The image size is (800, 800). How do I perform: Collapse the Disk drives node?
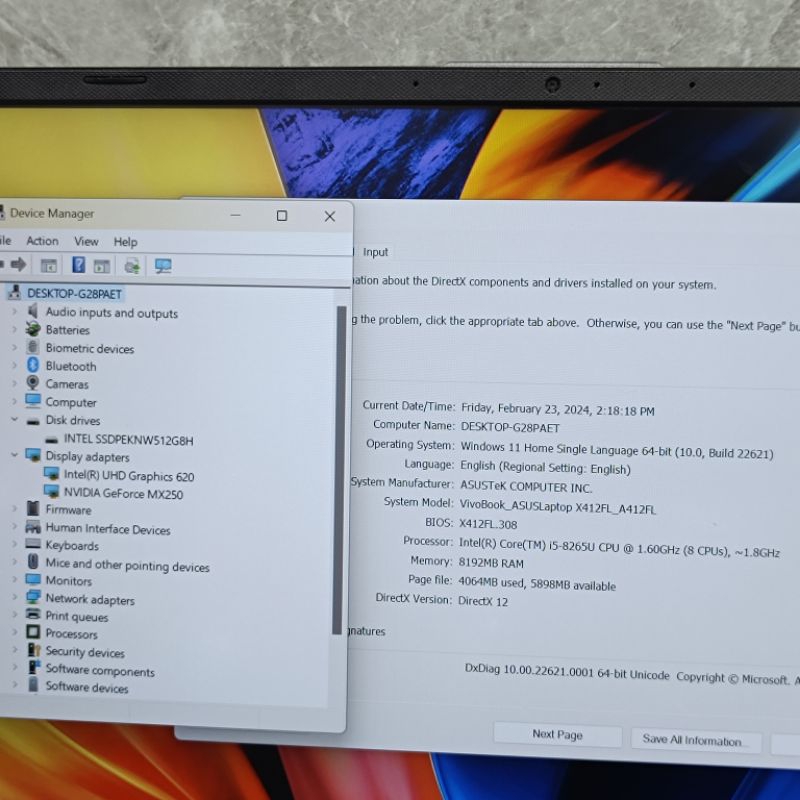coord(14,419)
